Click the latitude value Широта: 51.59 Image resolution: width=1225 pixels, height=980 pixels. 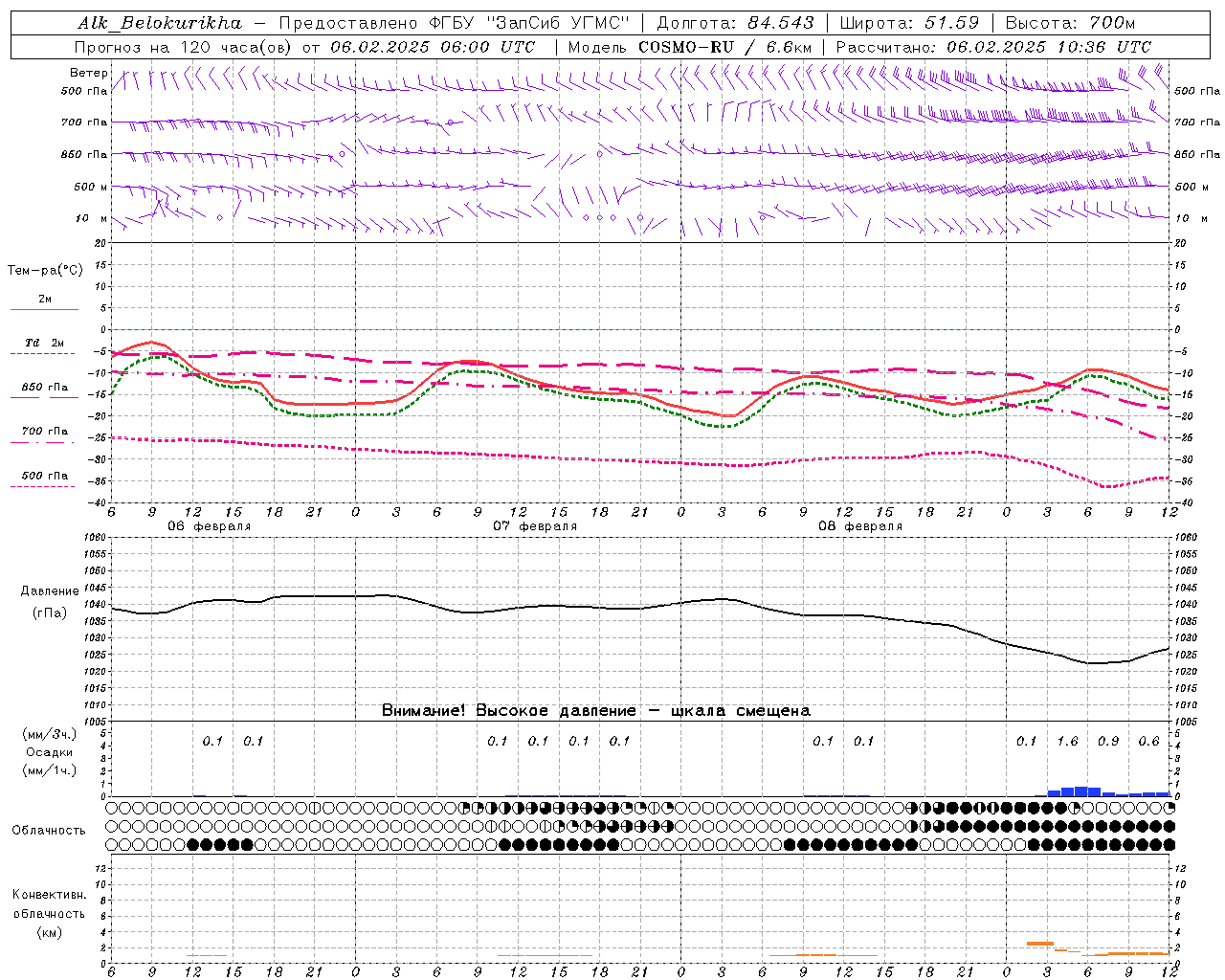tap(908, 22)
